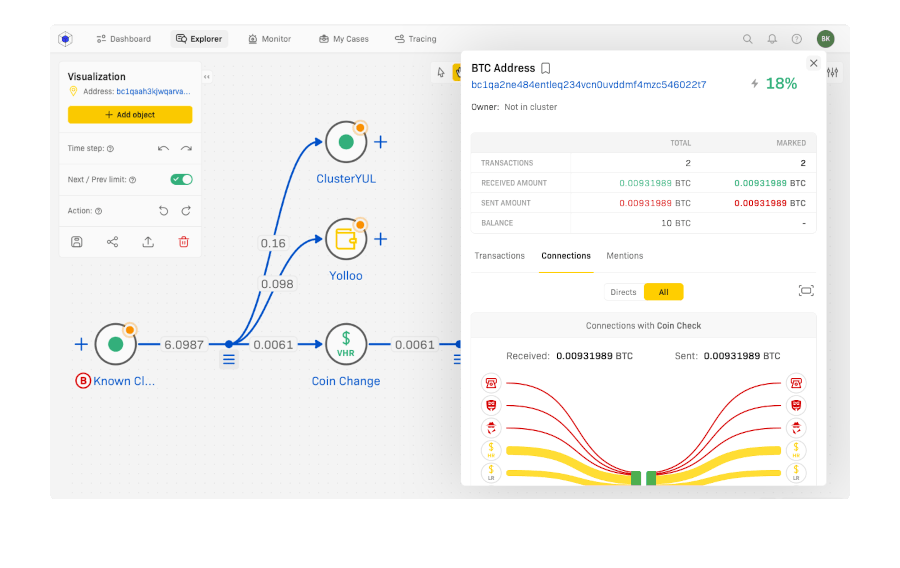Click the Add object button

pos(130,115)
